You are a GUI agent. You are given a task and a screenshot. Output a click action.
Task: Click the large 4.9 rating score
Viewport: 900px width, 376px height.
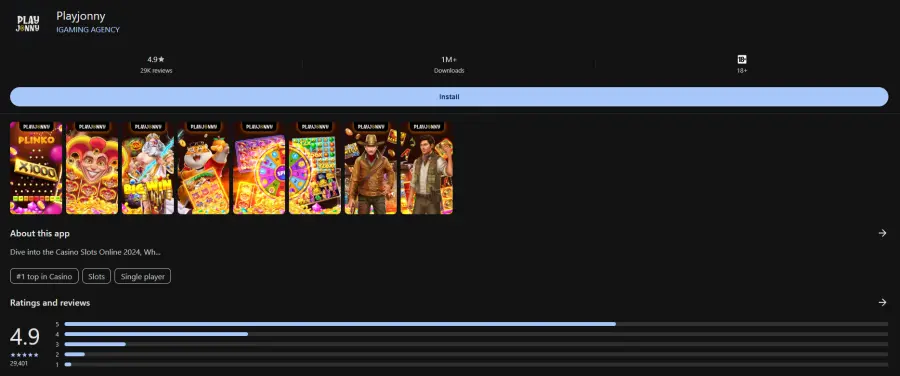pos(25,336)
